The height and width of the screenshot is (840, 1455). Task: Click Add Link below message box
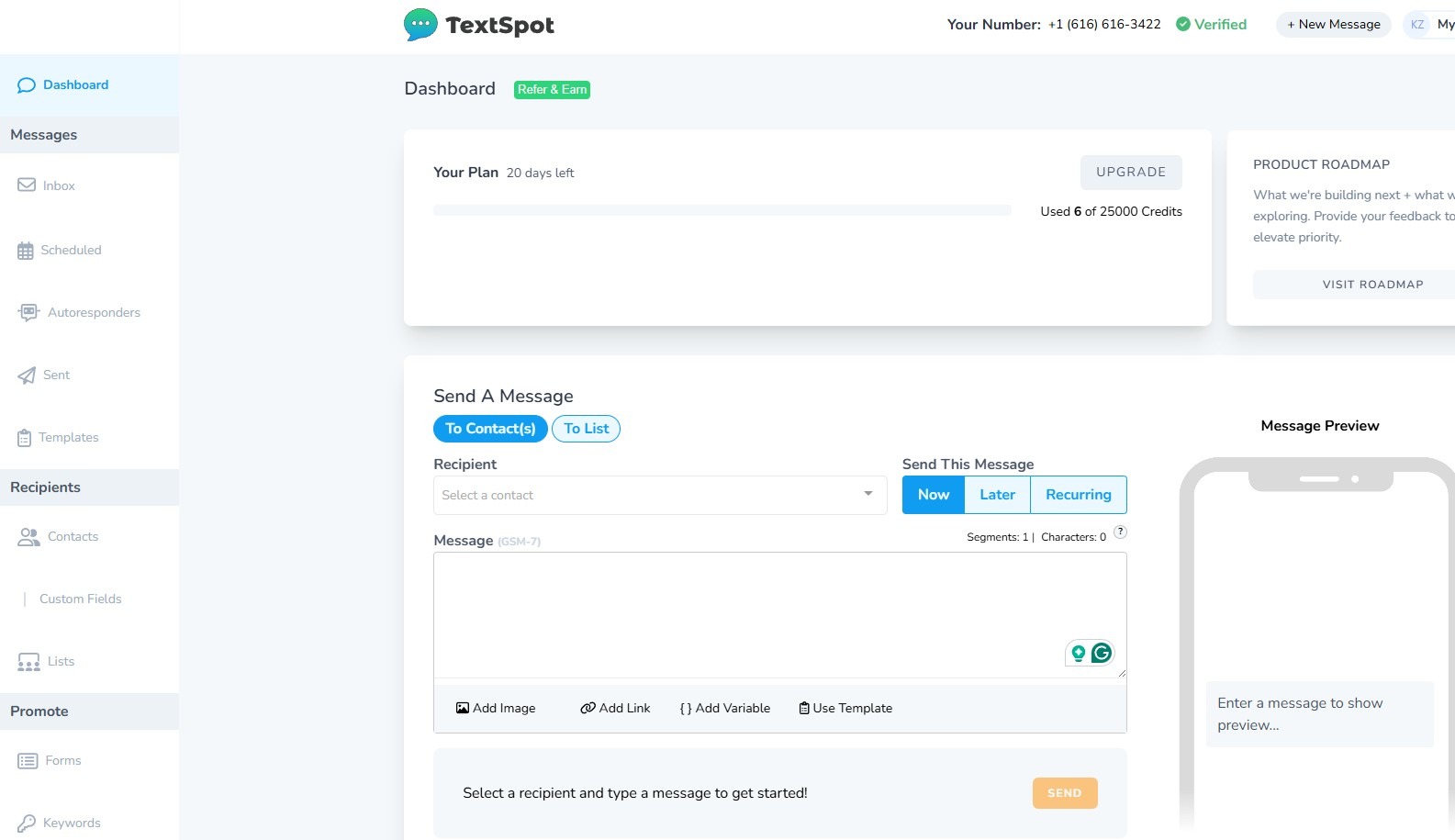[615, 709]
